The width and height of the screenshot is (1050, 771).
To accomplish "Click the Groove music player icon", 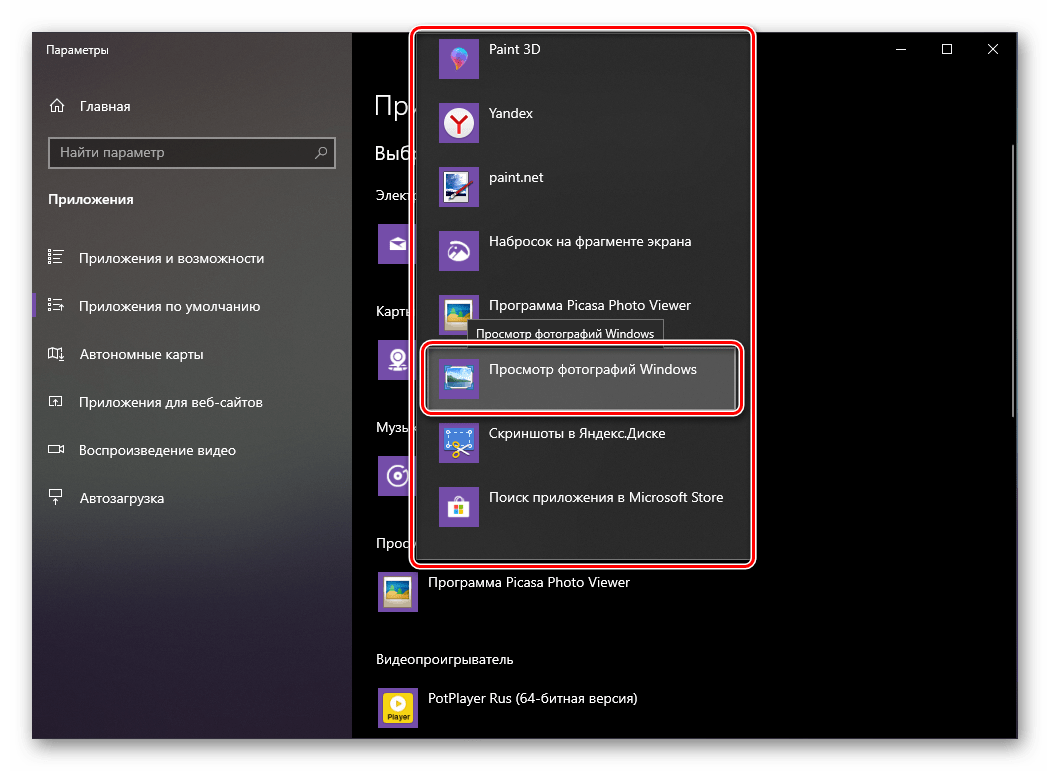I will coord(395,476).
